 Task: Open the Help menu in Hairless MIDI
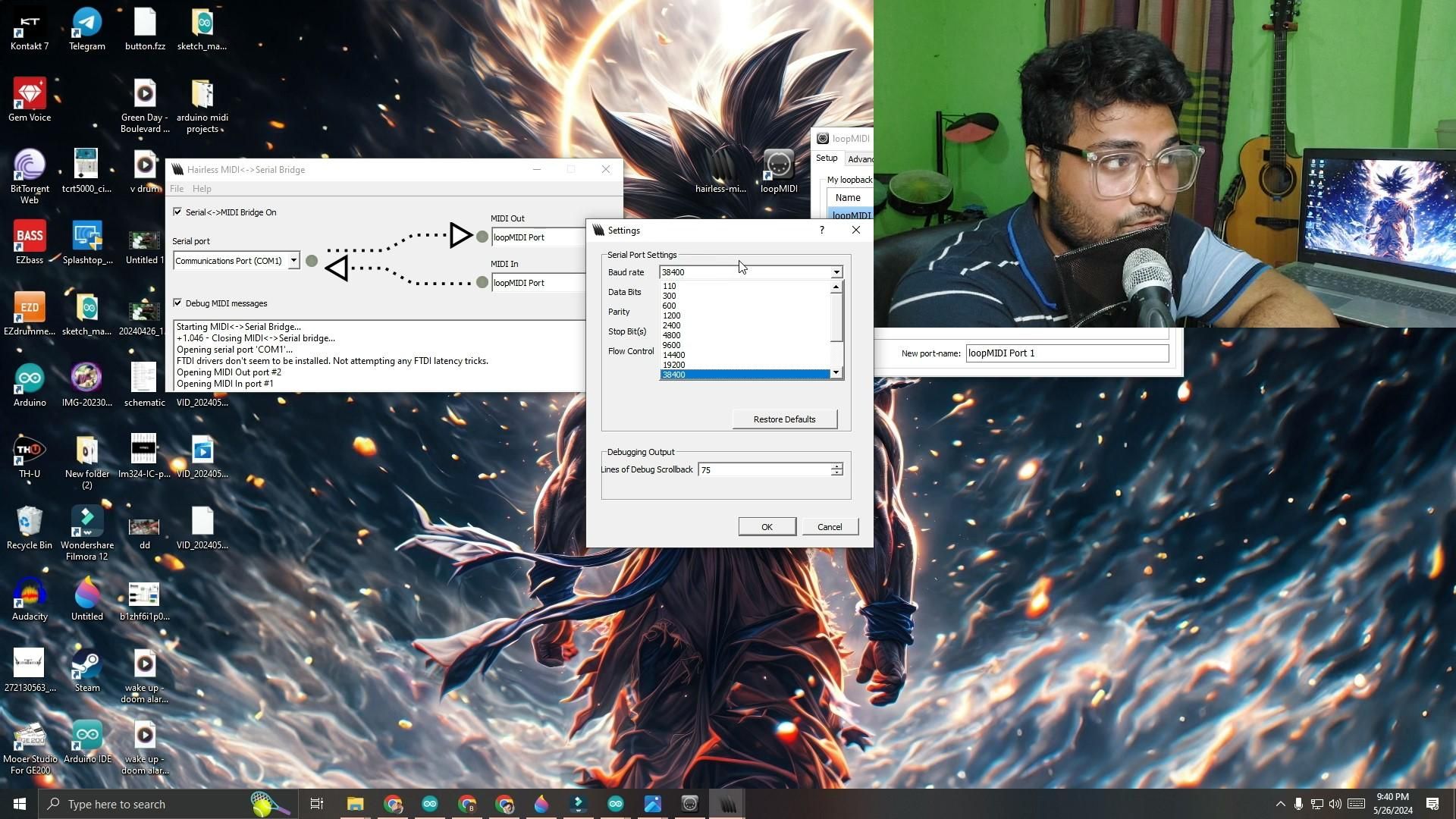click(x=202, y=189)
